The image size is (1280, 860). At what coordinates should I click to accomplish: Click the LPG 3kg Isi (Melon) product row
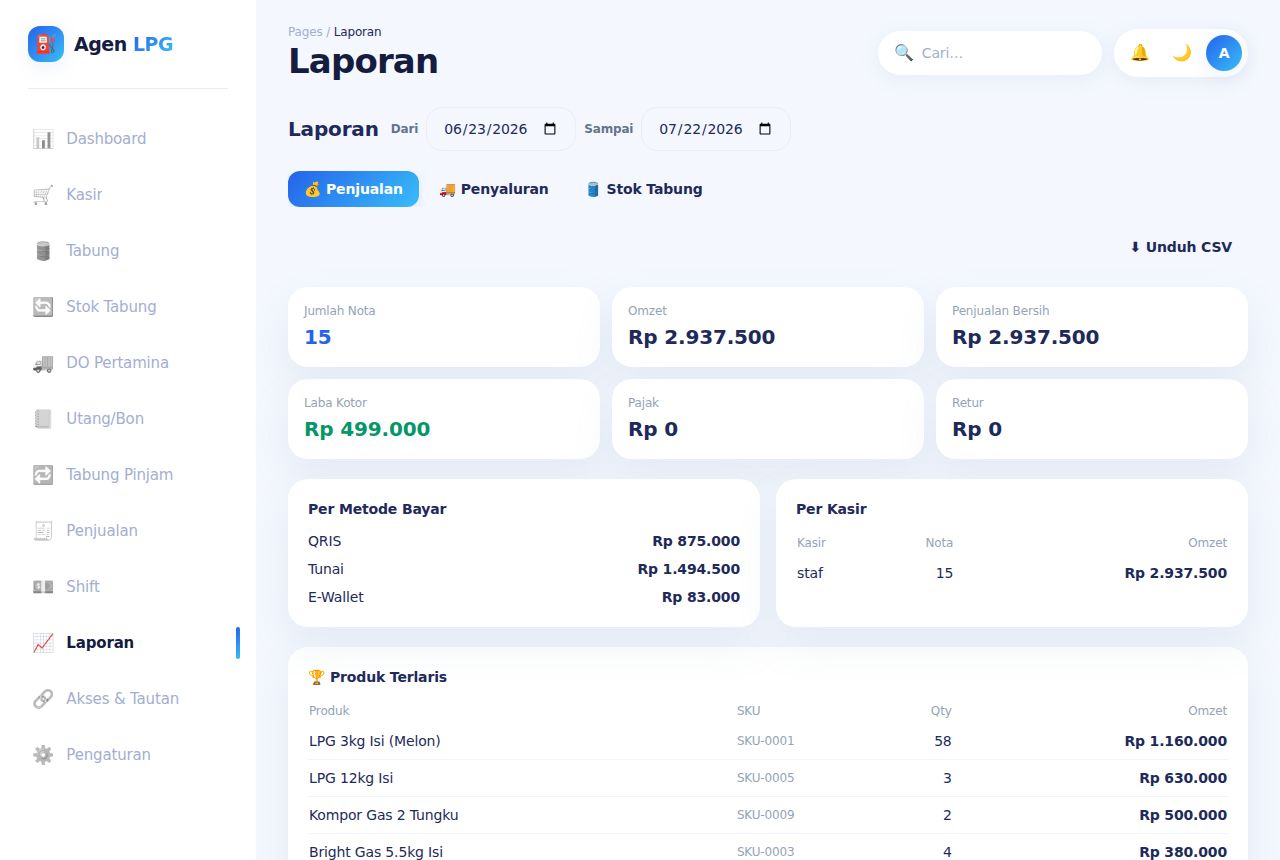point(768,741)
